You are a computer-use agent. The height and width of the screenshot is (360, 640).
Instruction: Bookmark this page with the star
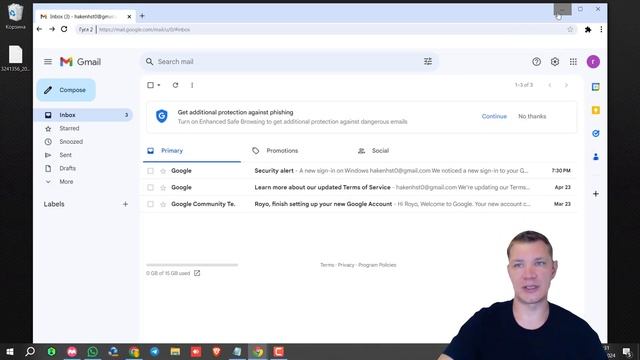(570, 29)
